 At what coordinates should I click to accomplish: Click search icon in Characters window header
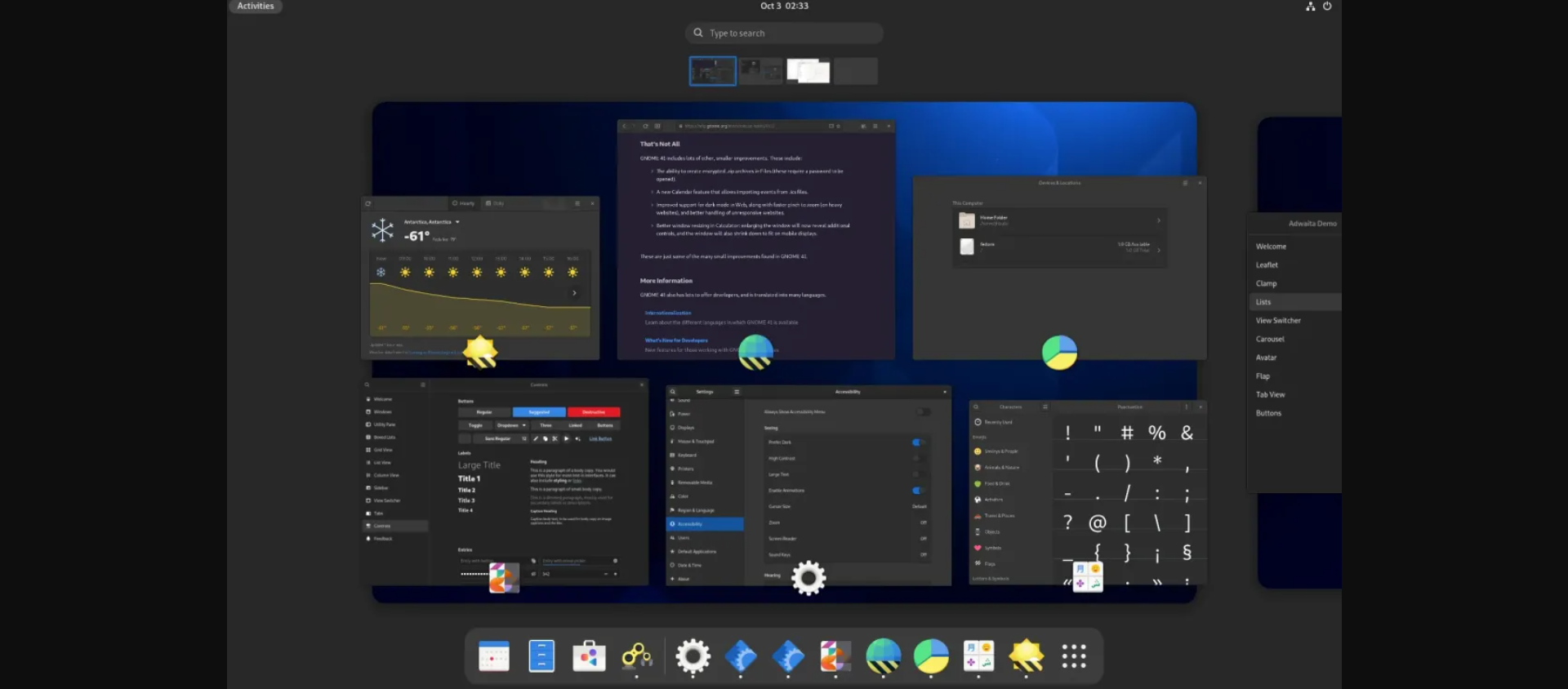coord(976,407)
